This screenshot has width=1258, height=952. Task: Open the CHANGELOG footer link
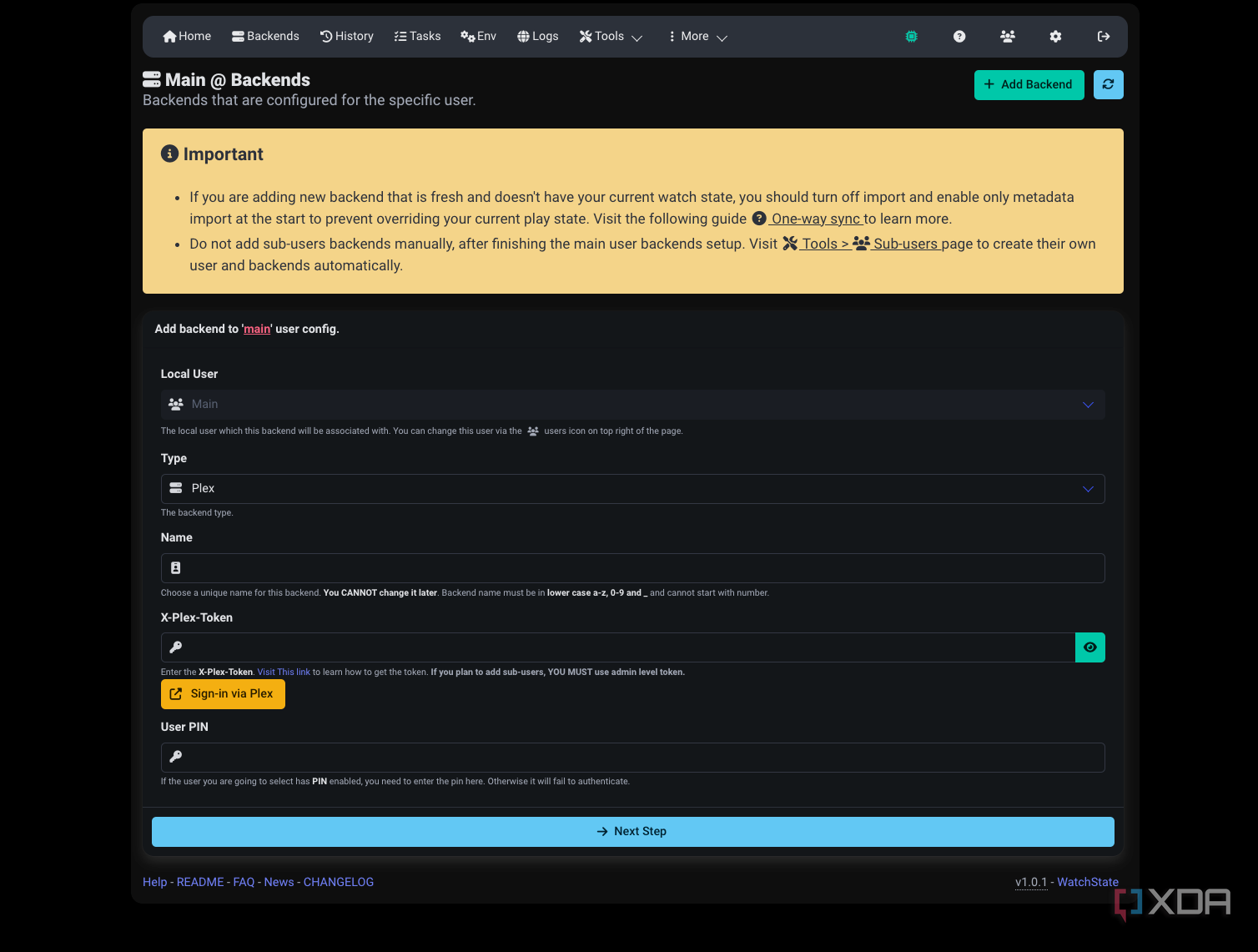[339, 882]
